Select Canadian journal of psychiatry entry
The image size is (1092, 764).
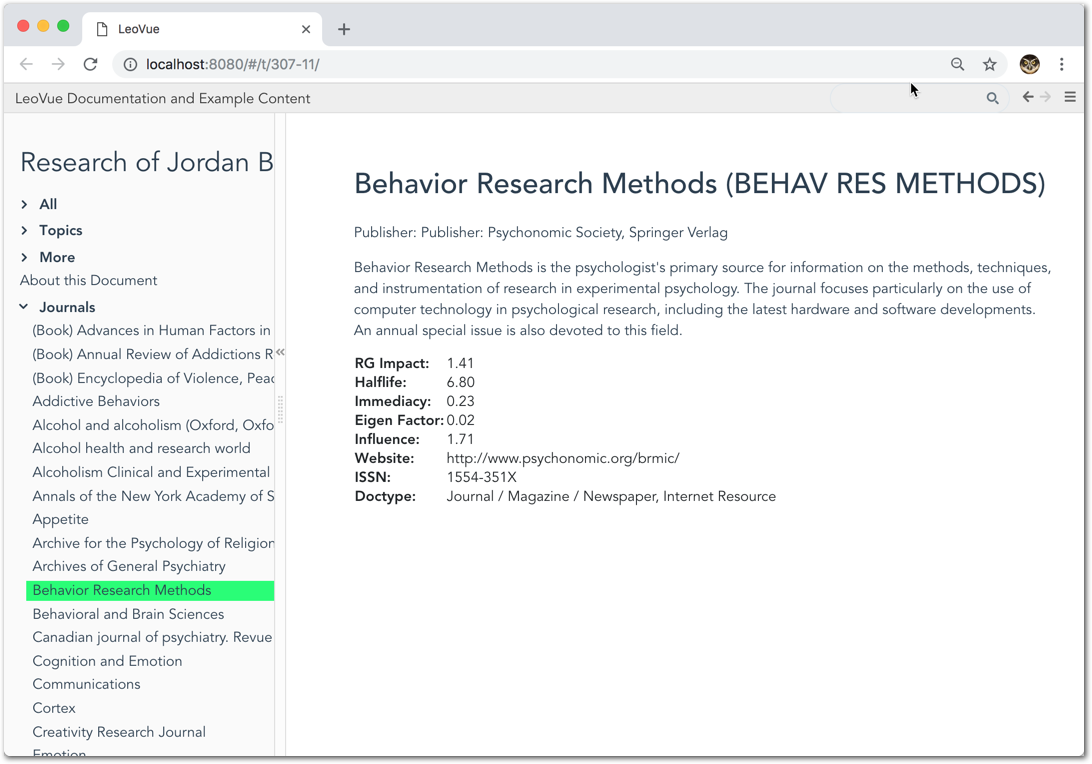tap(153, 637)
